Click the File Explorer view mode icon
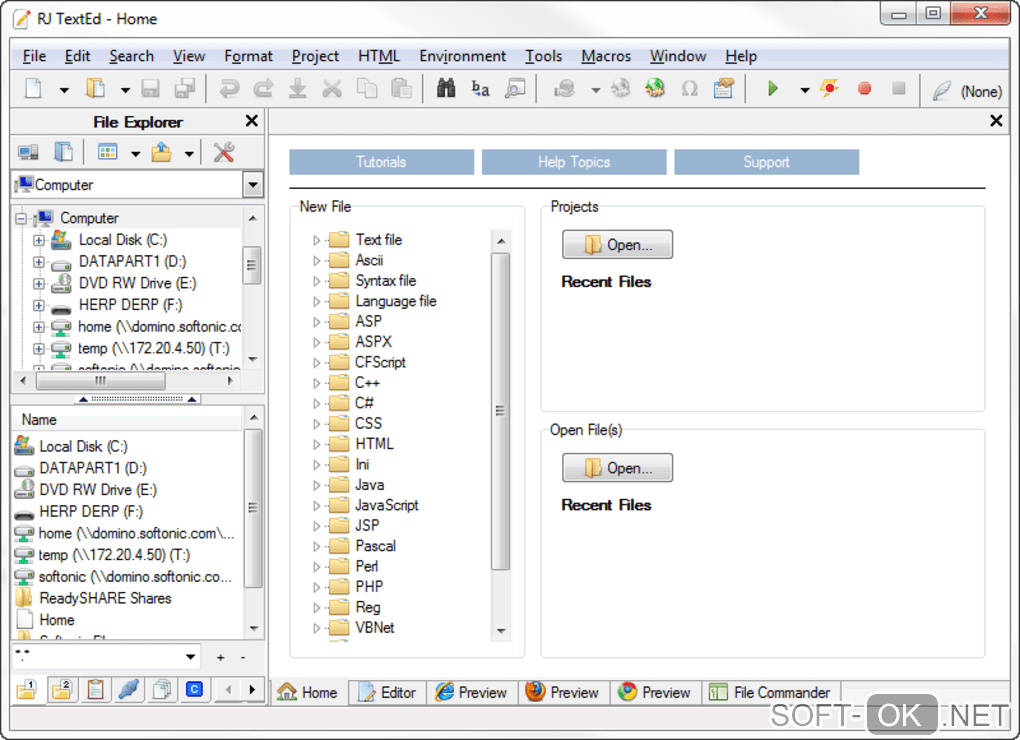Viewport: 1020px width, 740px height. (107, 152)
